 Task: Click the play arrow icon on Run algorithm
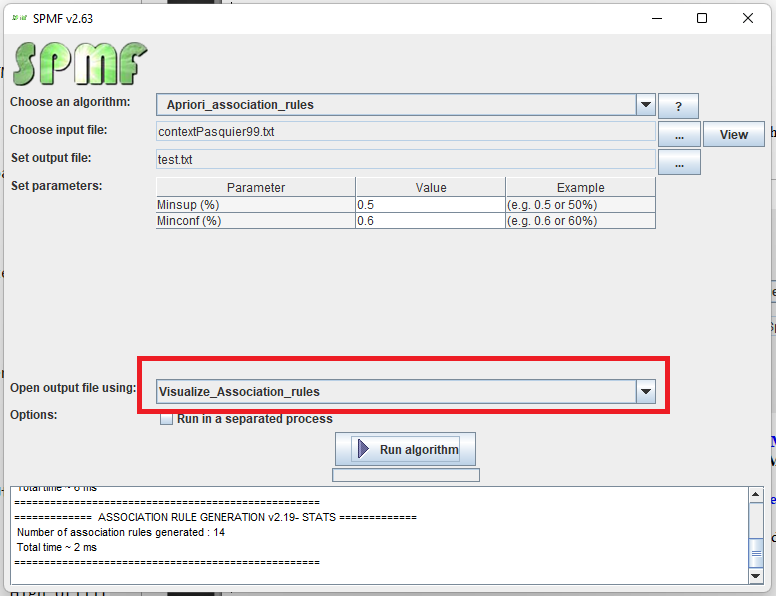coord(363,449)
